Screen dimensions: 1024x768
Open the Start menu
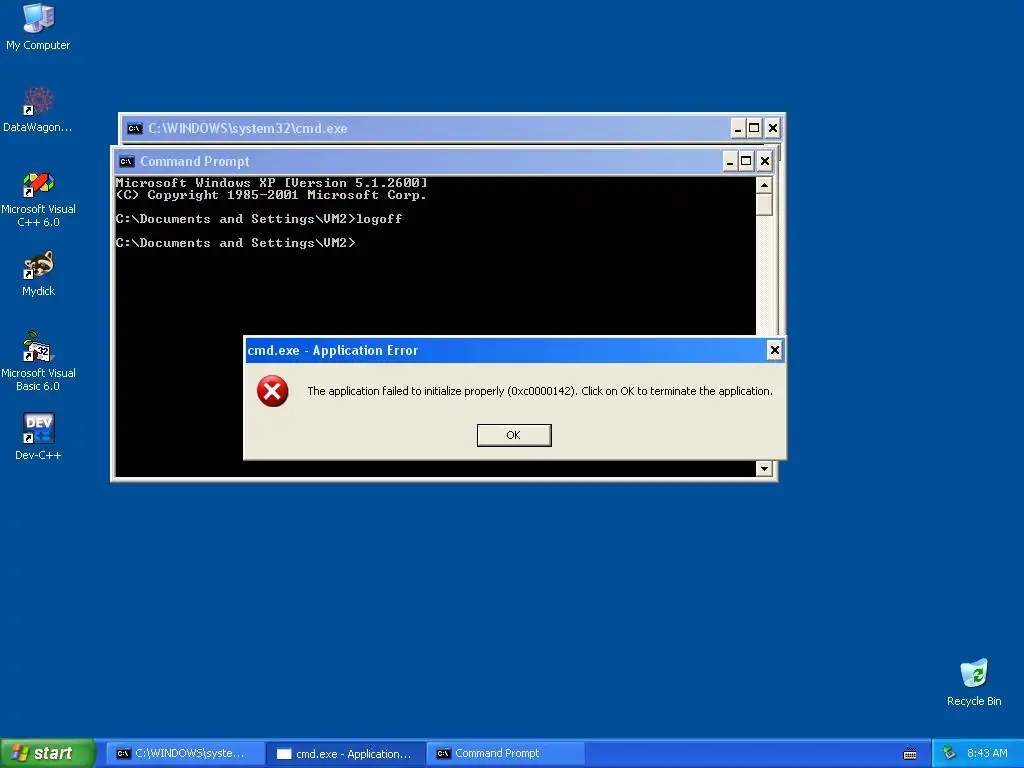(48, 754)
